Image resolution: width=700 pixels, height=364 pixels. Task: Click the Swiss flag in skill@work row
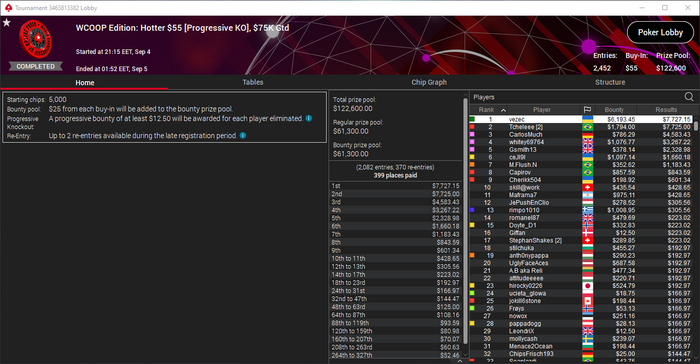(588, 188)
